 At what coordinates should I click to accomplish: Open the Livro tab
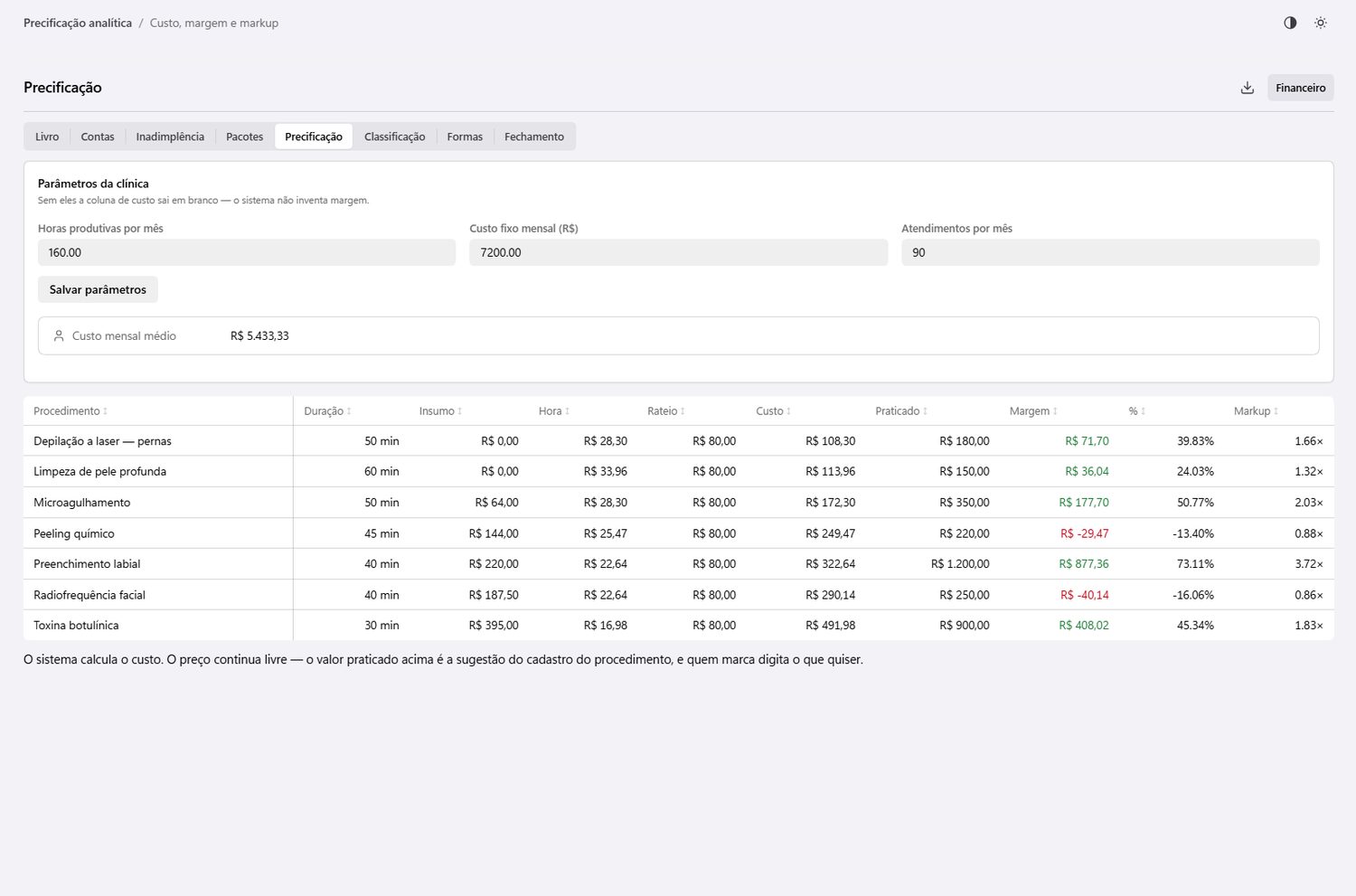coord(47,137)
